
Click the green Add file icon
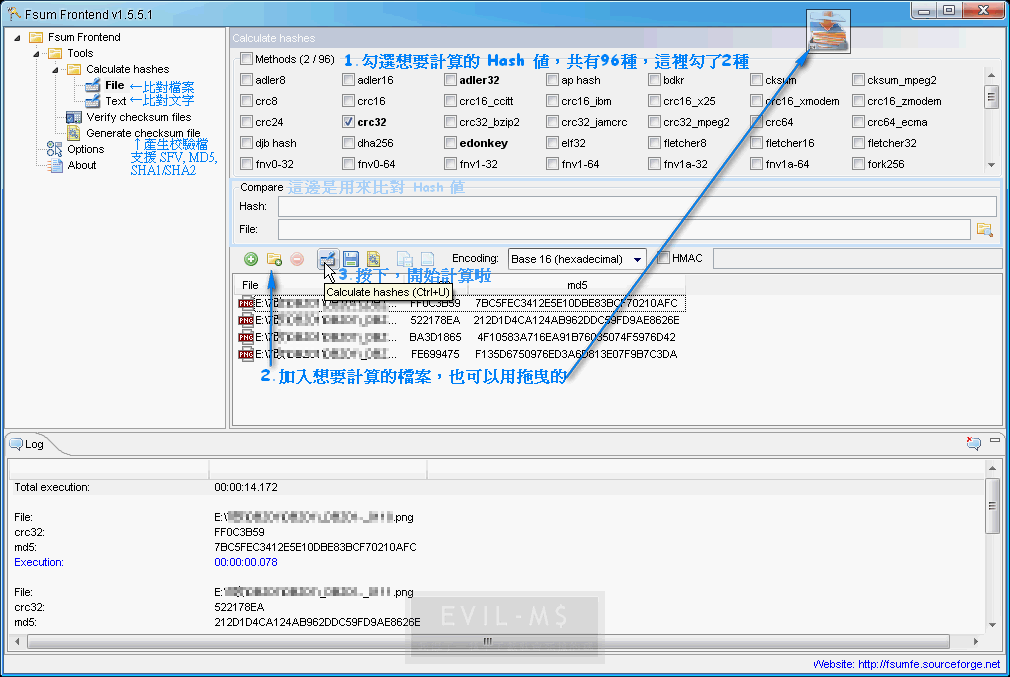pos(251,259)
